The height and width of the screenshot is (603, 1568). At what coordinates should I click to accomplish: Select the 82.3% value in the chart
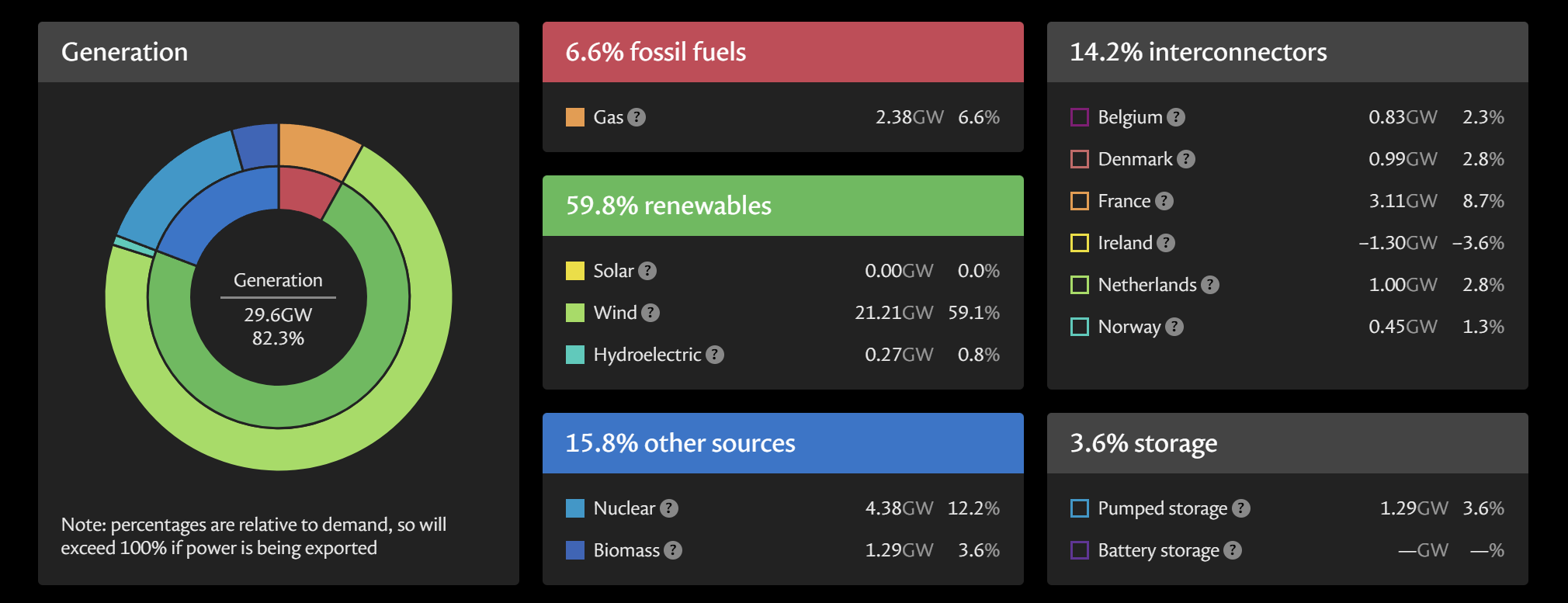tap(278, 338)
